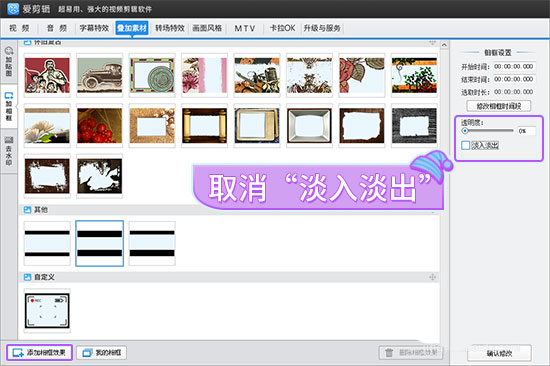Open the 画面风格 tab
The image size is (550, 366).
[207, 28]
